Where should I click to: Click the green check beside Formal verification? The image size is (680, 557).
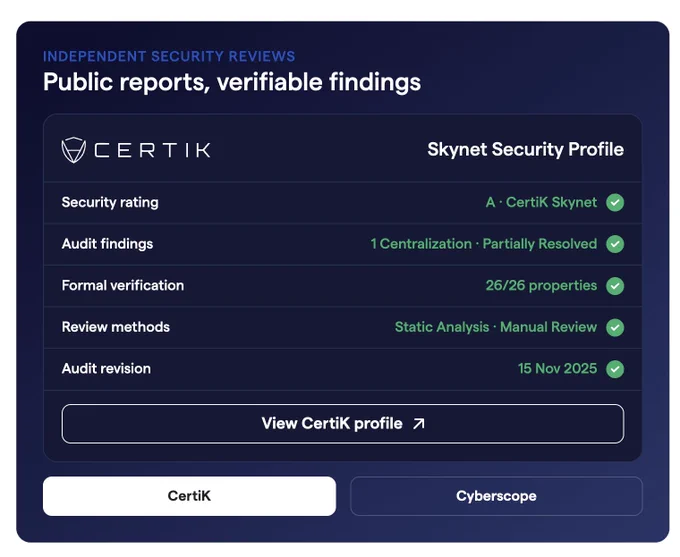[x=615, y=286]
